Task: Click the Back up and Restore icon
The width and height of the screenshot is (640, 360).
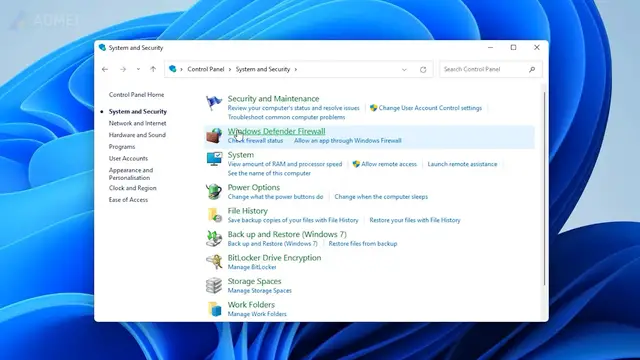Action: (x=214, y=238)
